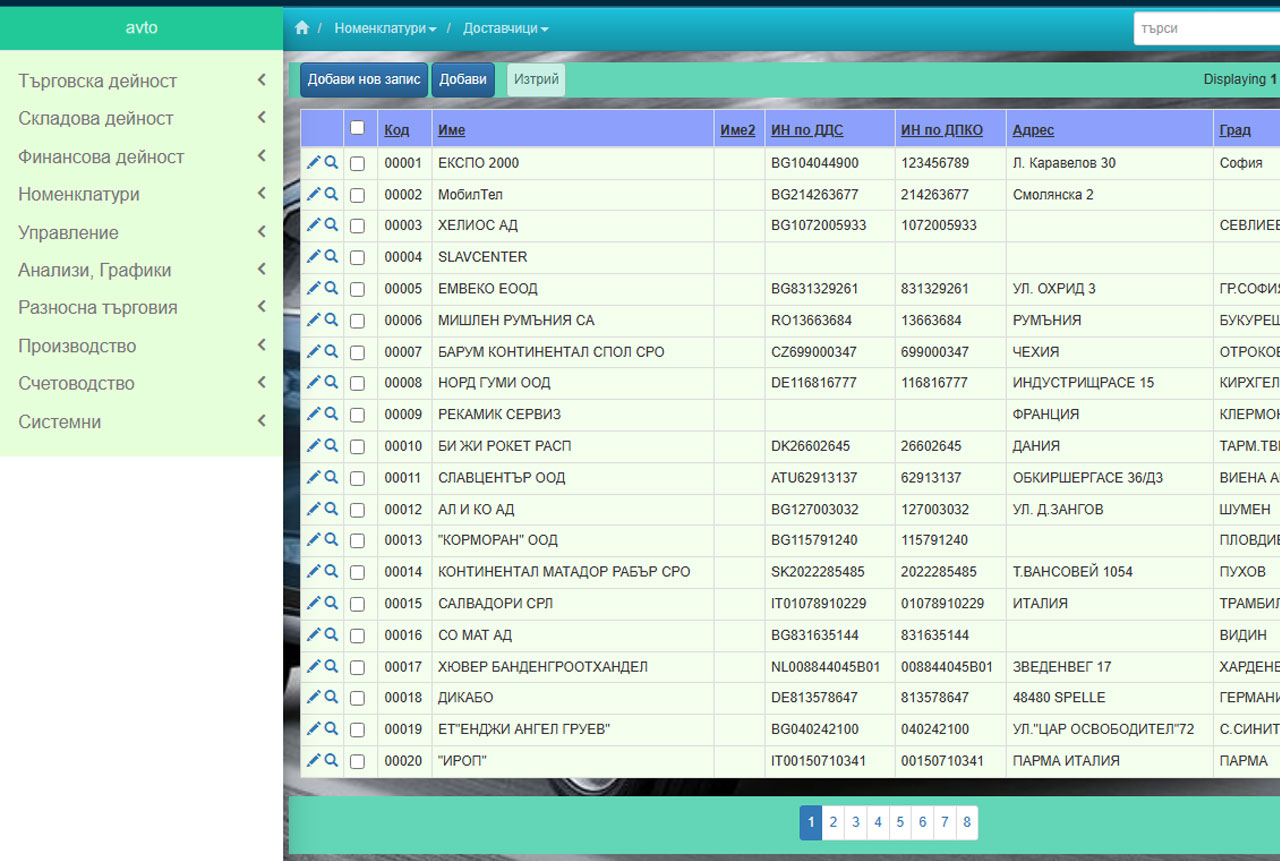Click the търси search field
This screenshot has width=1280, height=861.
tap(1205, 29)
